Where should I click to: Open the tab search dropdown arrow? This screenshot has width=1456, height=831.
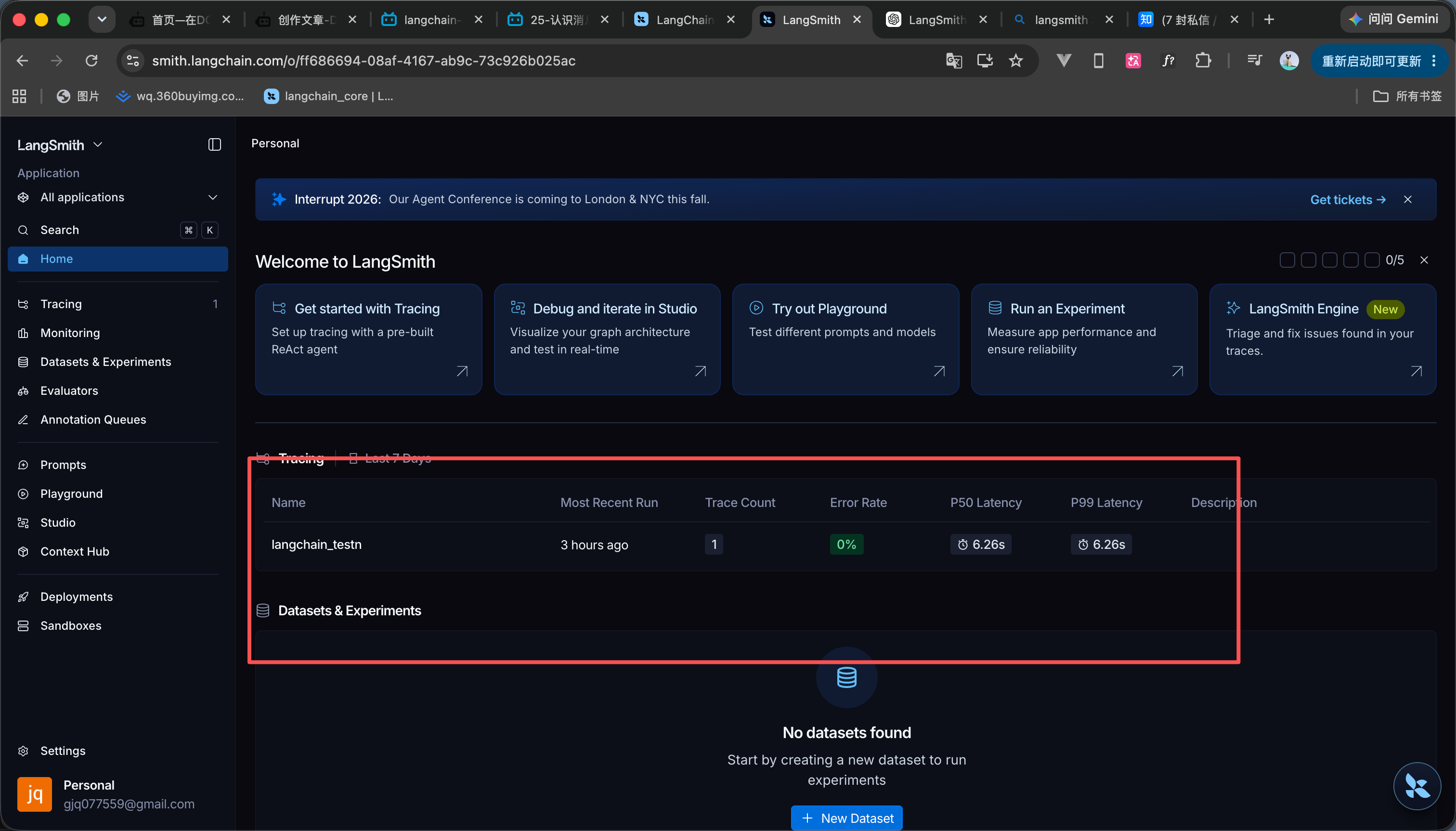102,20
